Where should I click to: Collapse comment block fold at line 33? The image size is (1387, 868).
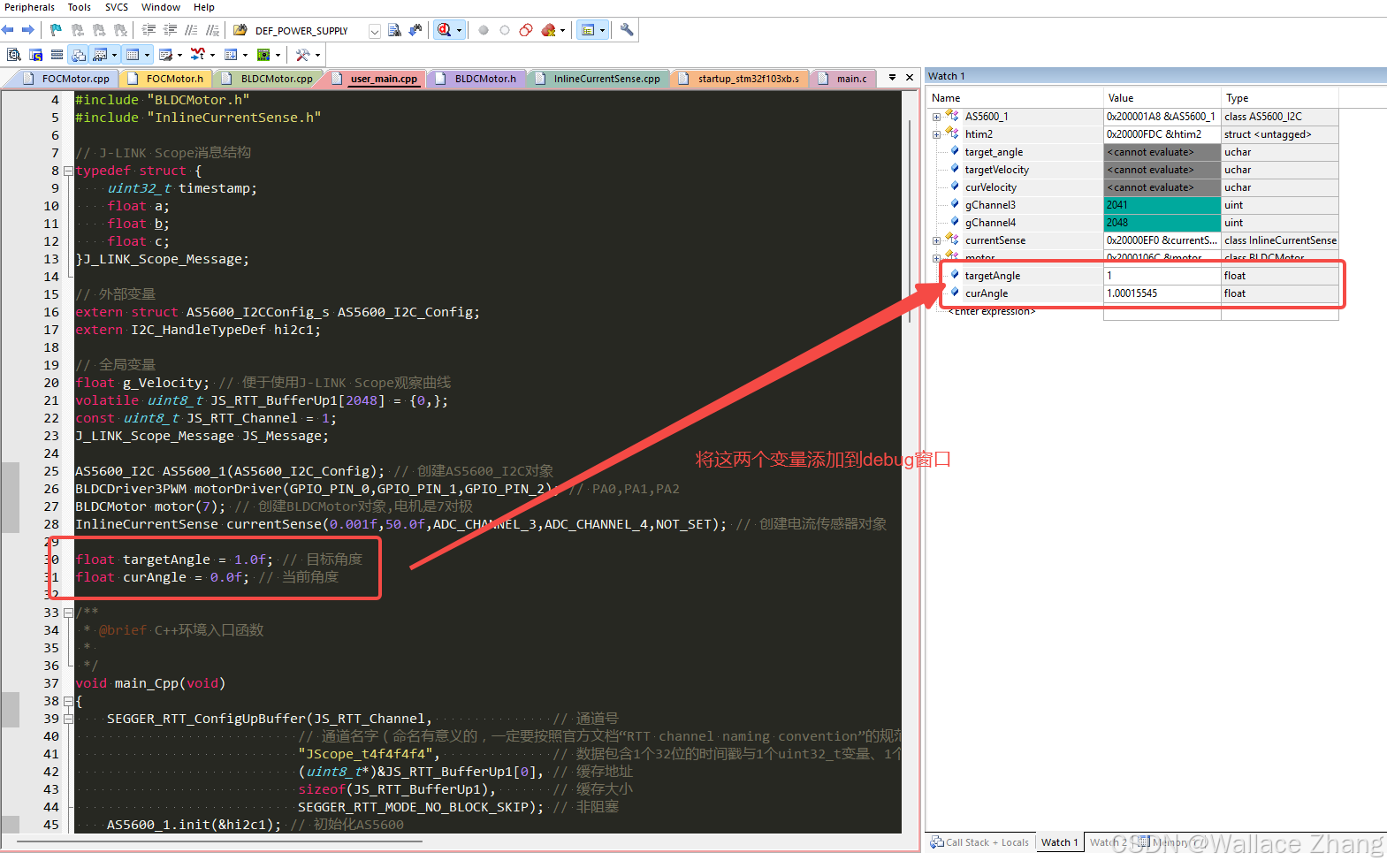coord(68,613)
